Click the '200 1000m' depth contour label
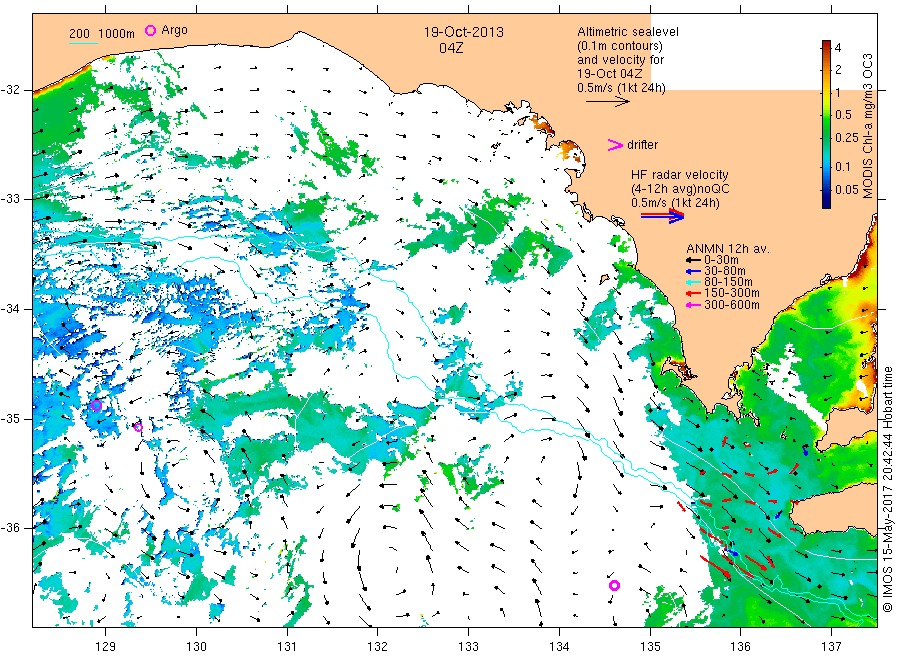Screen dimensions: 900x660 (x=102, y=34)
